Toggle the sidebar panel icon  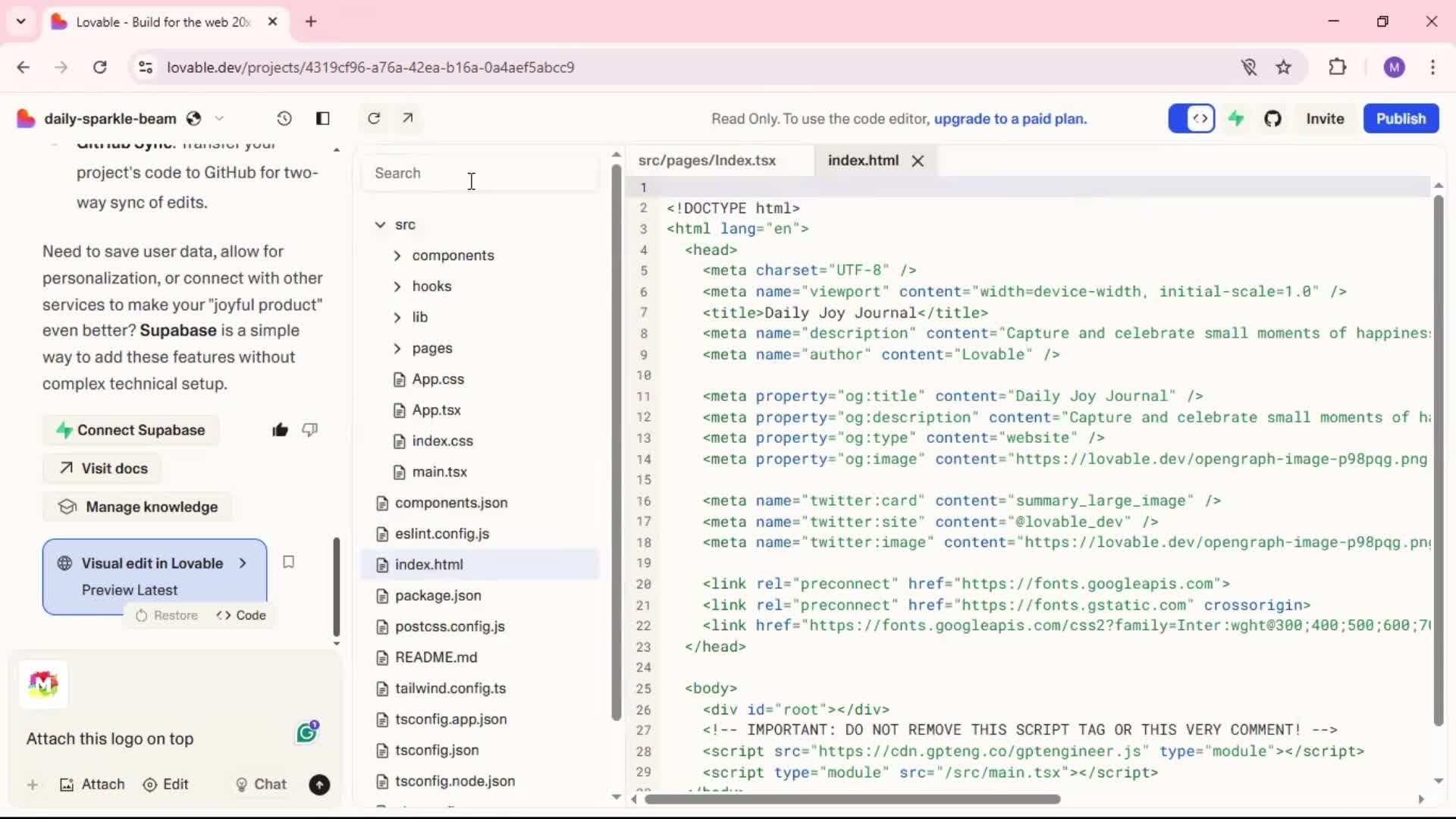click(322, 118)
